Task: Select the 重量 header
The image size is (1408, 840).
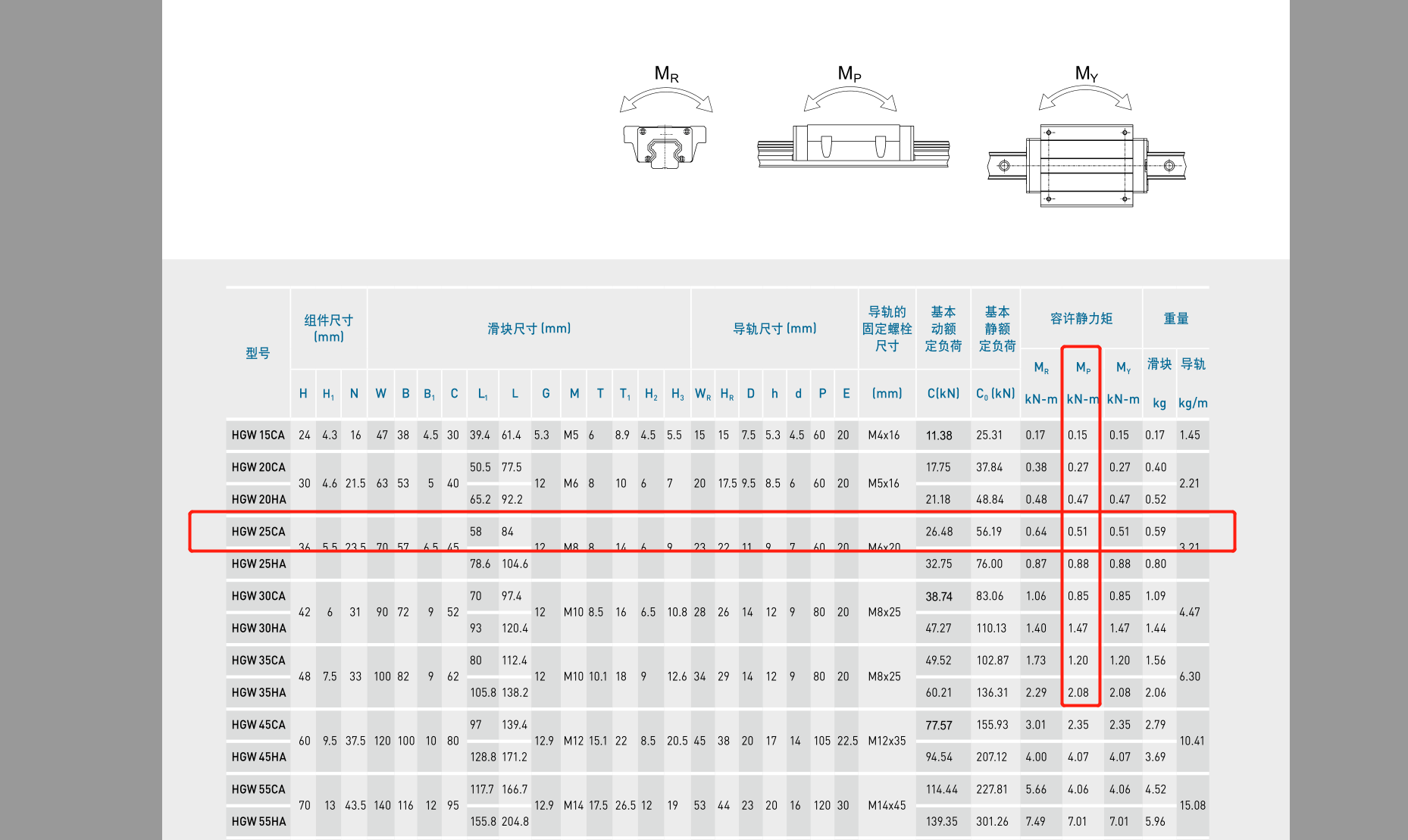Action: click(1176, 319)
